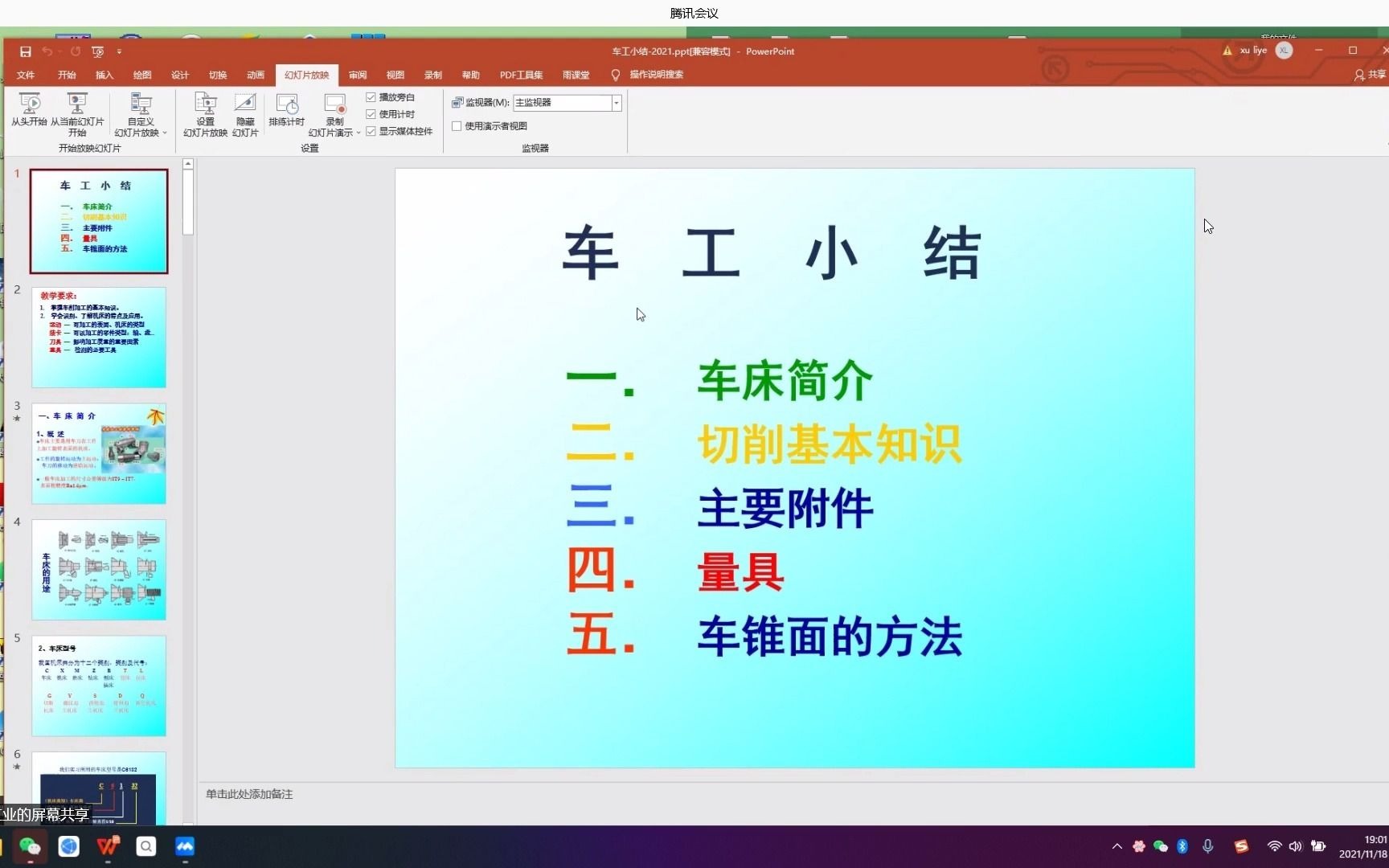The height and width of the screenshot is (868, 1389).
Task: Show hidden system tray icons chevron
Action: [1117, 846]
